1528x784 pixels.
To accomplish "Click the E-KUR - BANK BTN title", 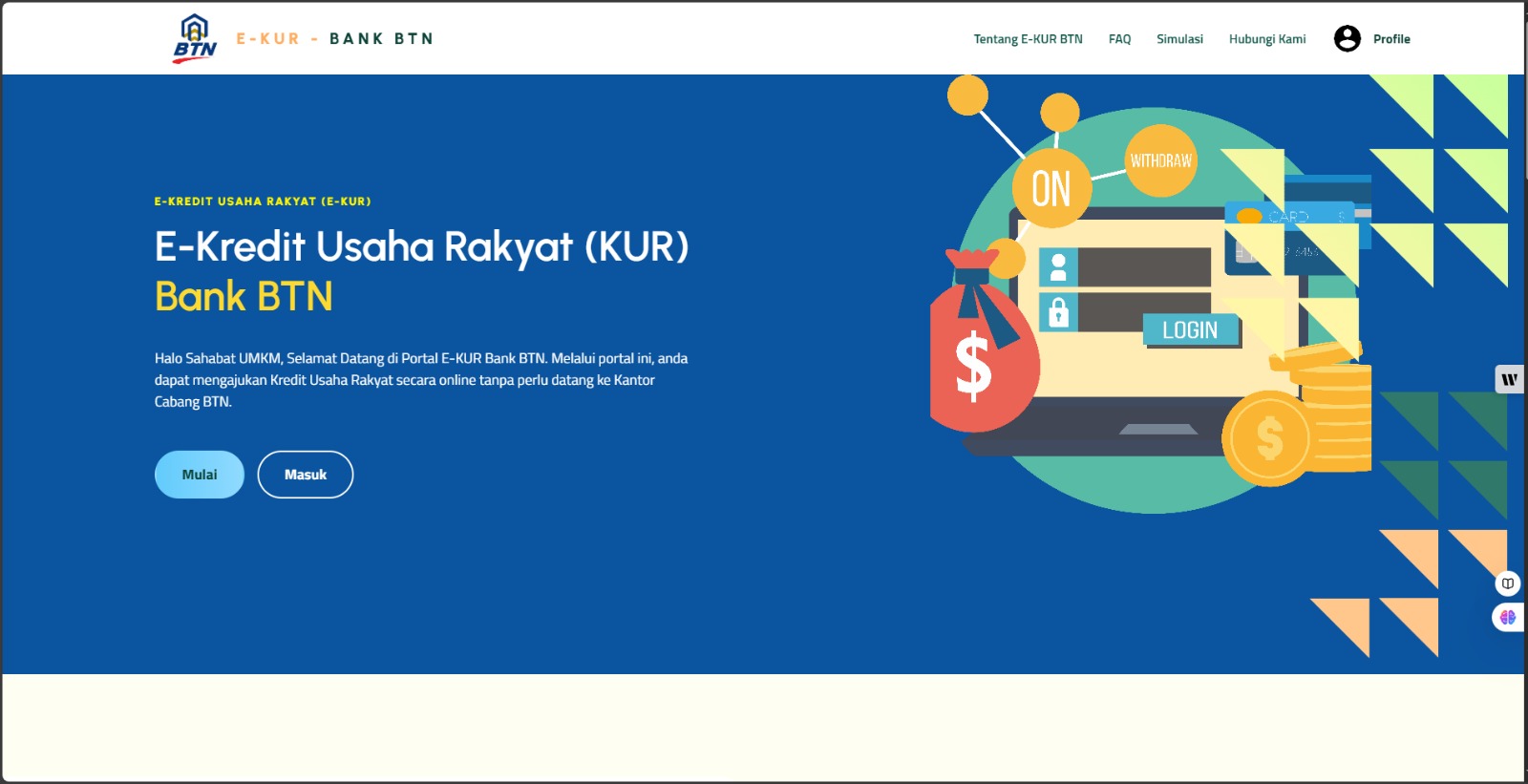I will 335,39.
